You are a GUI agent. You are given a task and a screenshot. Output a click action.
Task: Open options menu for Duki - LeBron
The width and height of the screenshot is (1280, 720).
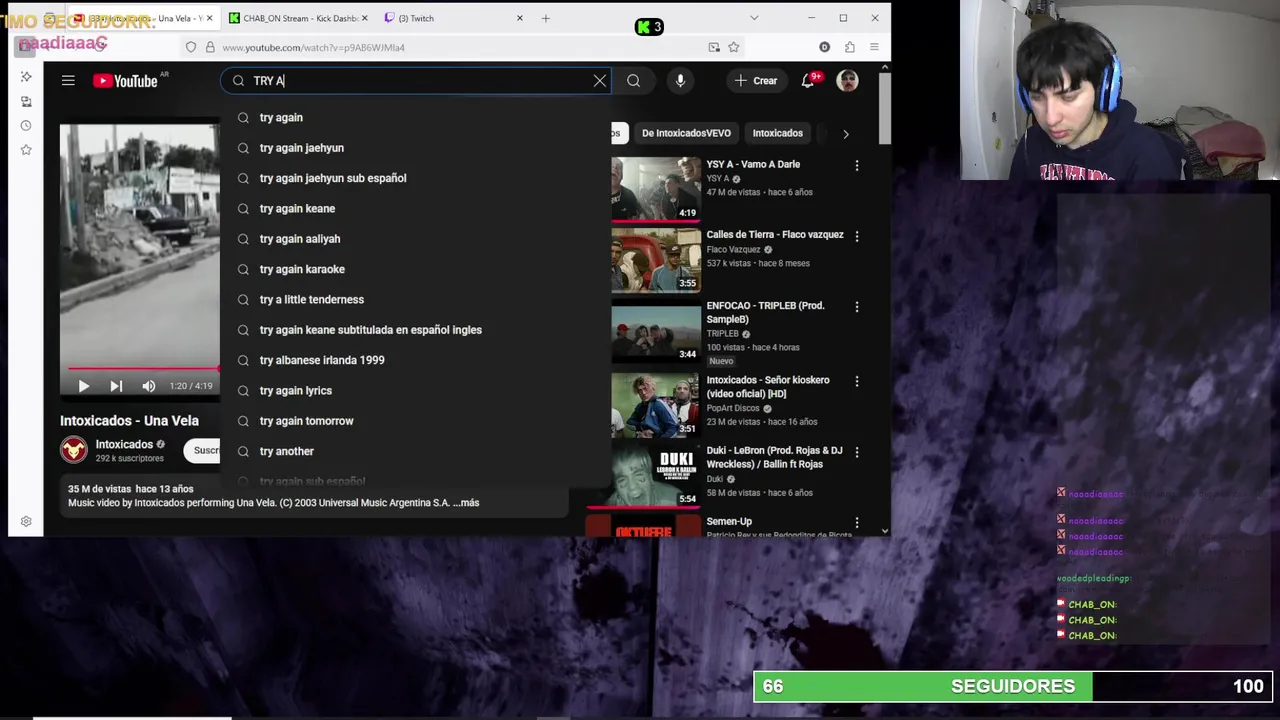pos(857,452)
